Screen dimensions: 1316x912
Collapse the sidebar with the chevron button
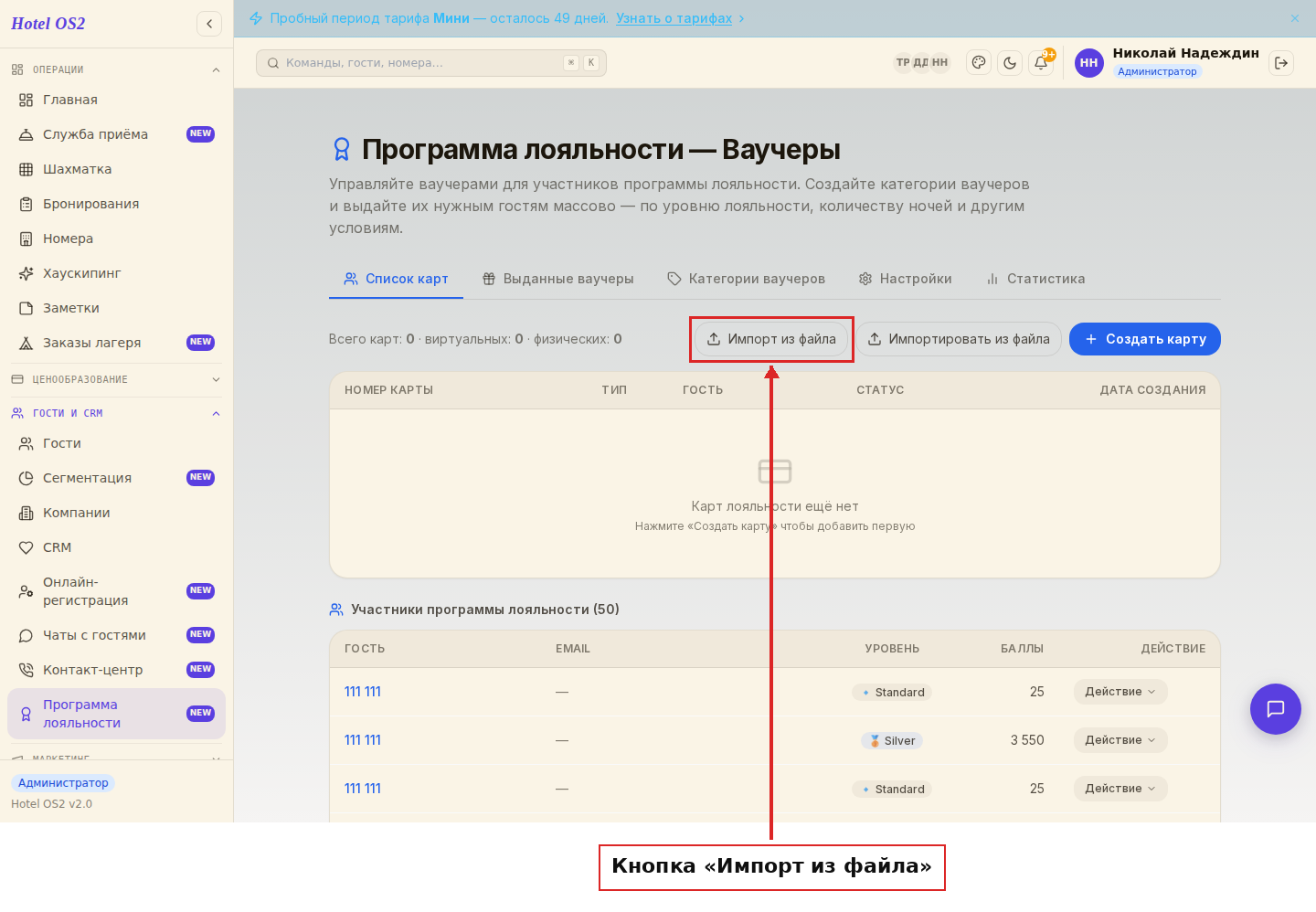(x=209, y=24)
